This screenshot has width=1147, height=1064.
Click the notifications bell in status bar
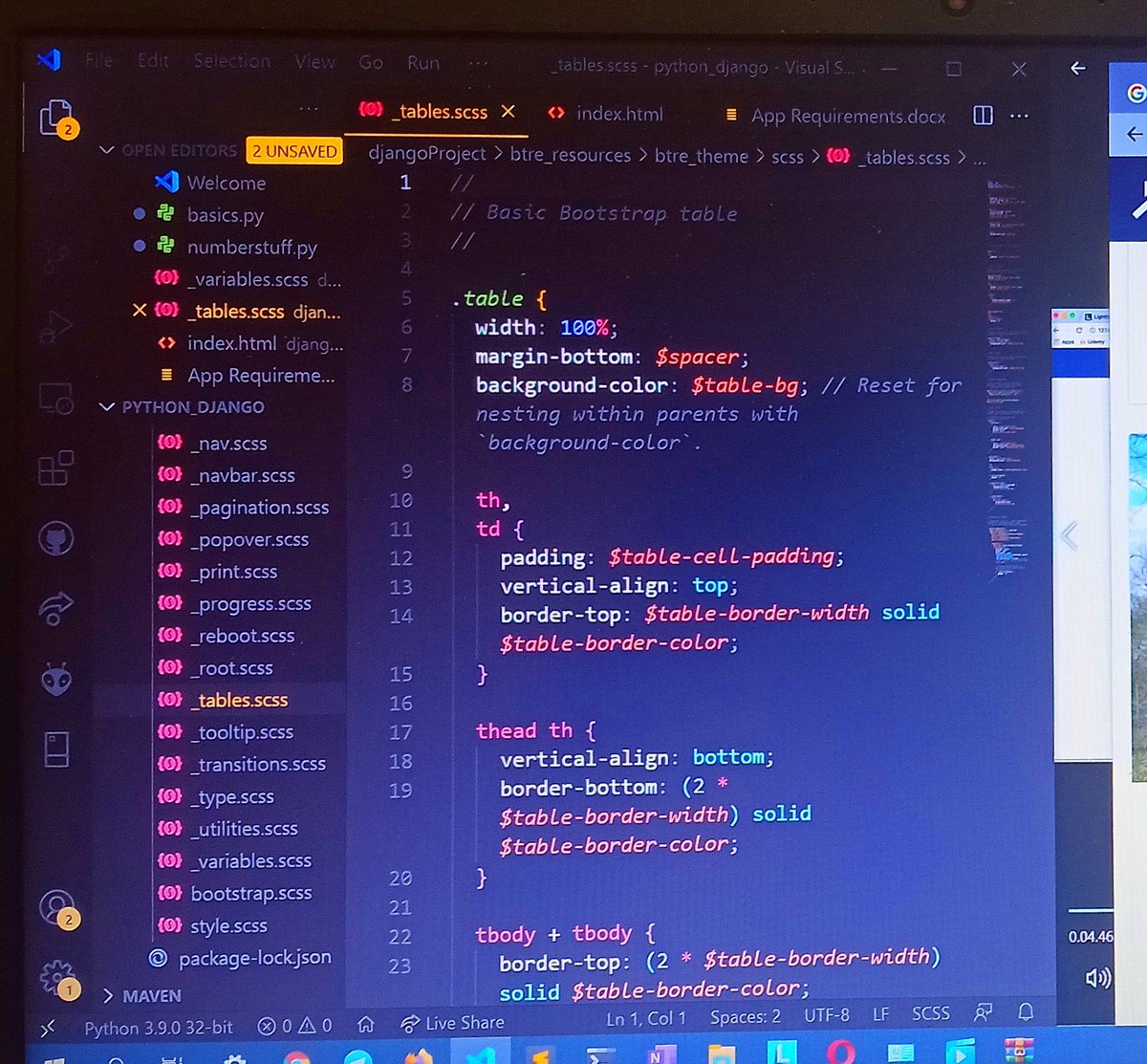click(x=1026, y=1012)
